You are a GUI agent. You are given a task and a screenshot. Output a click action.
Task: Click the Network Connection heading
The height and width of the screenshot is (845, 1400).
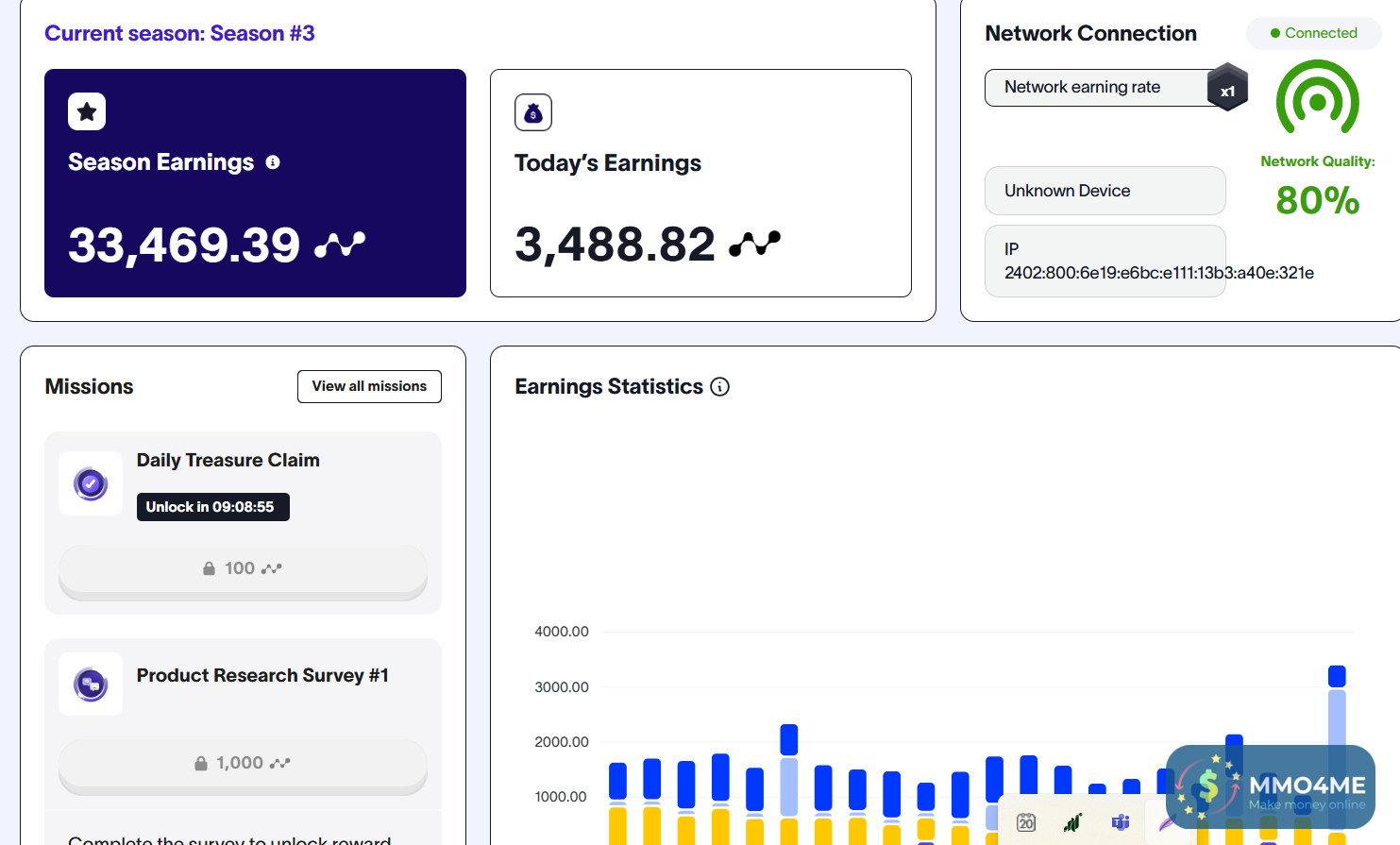pos(1090,34)
